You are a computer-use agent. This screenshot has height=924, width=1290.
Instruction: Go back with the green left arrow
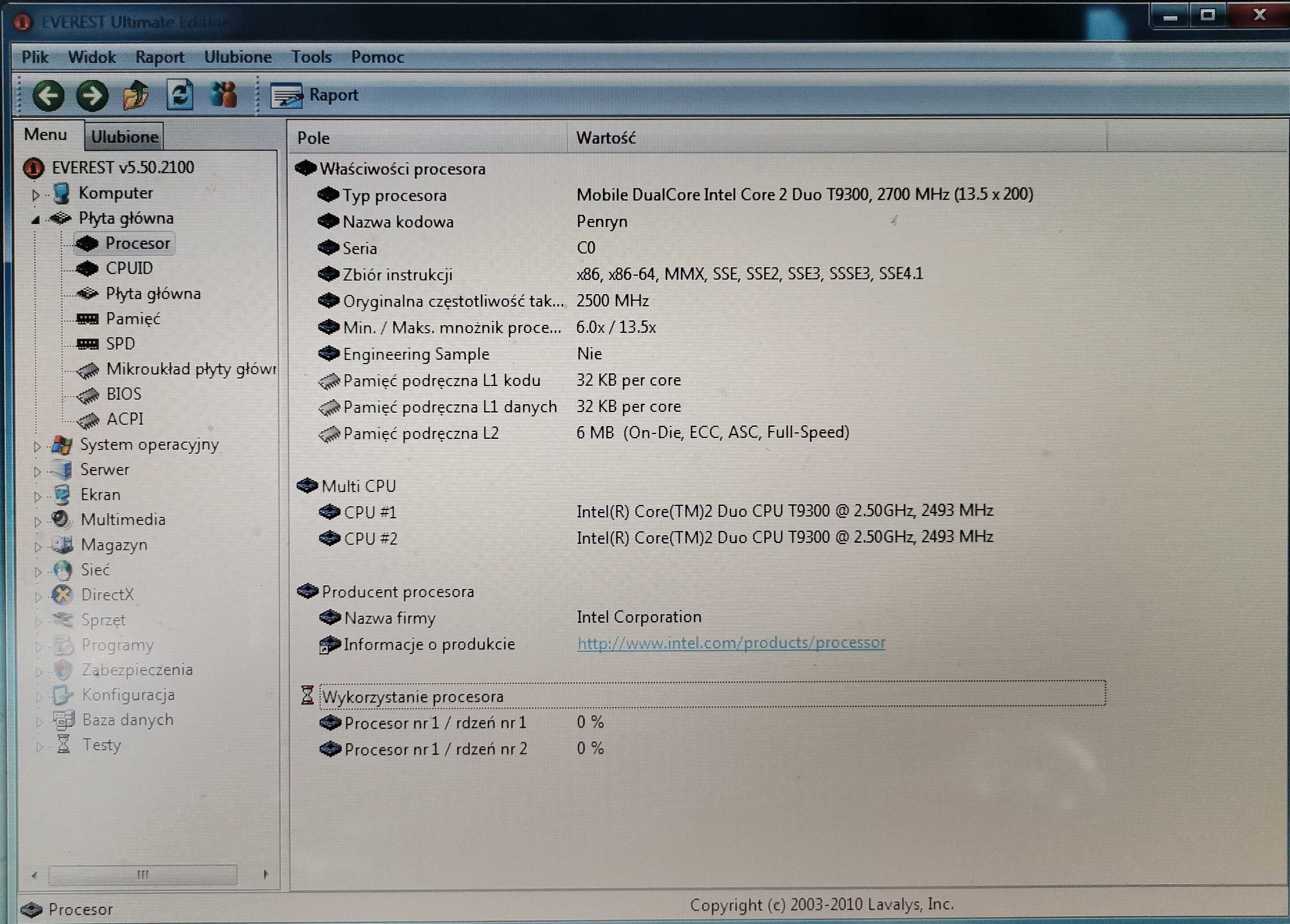tap(49, 95)
